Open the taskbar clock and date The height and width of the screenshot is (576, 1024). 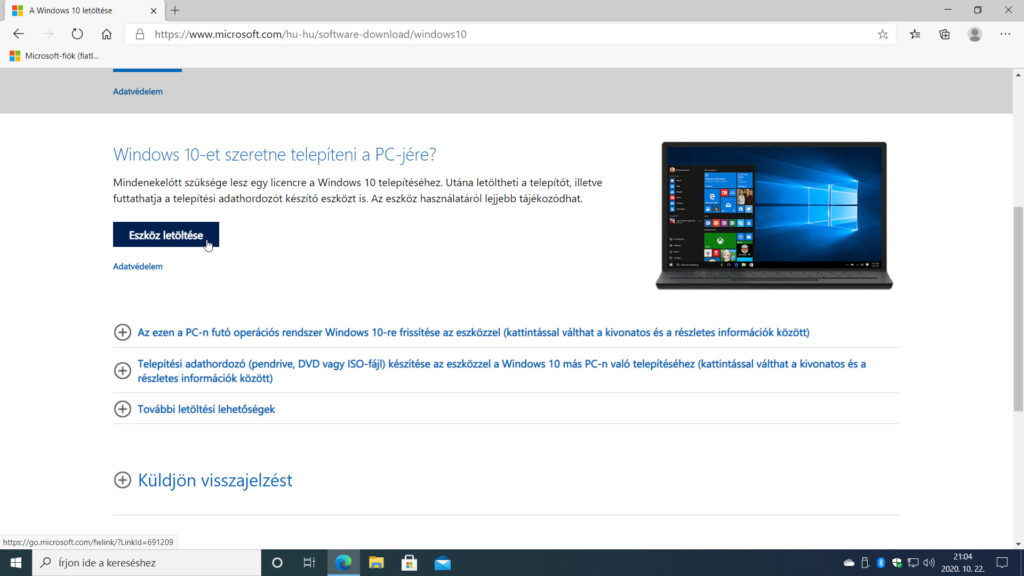(963, 562)
